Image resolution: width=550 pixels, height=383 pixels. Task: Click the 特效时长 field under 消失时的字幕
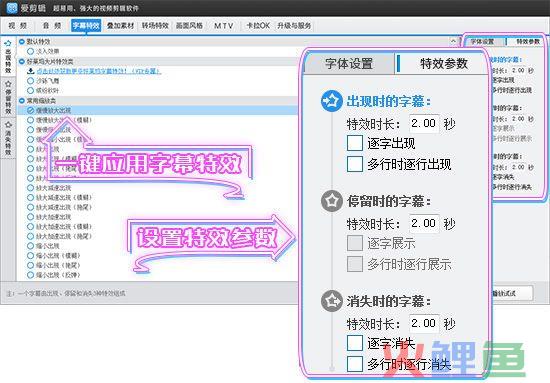[424, 323]
